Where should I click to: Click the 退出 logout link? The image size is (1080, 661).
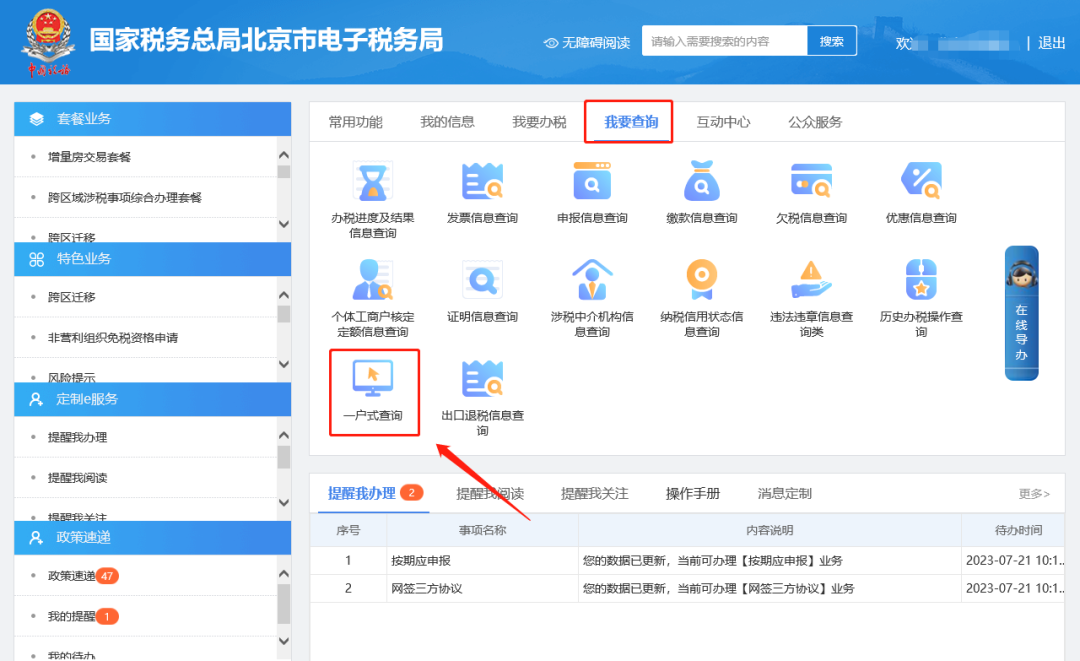1052,43
